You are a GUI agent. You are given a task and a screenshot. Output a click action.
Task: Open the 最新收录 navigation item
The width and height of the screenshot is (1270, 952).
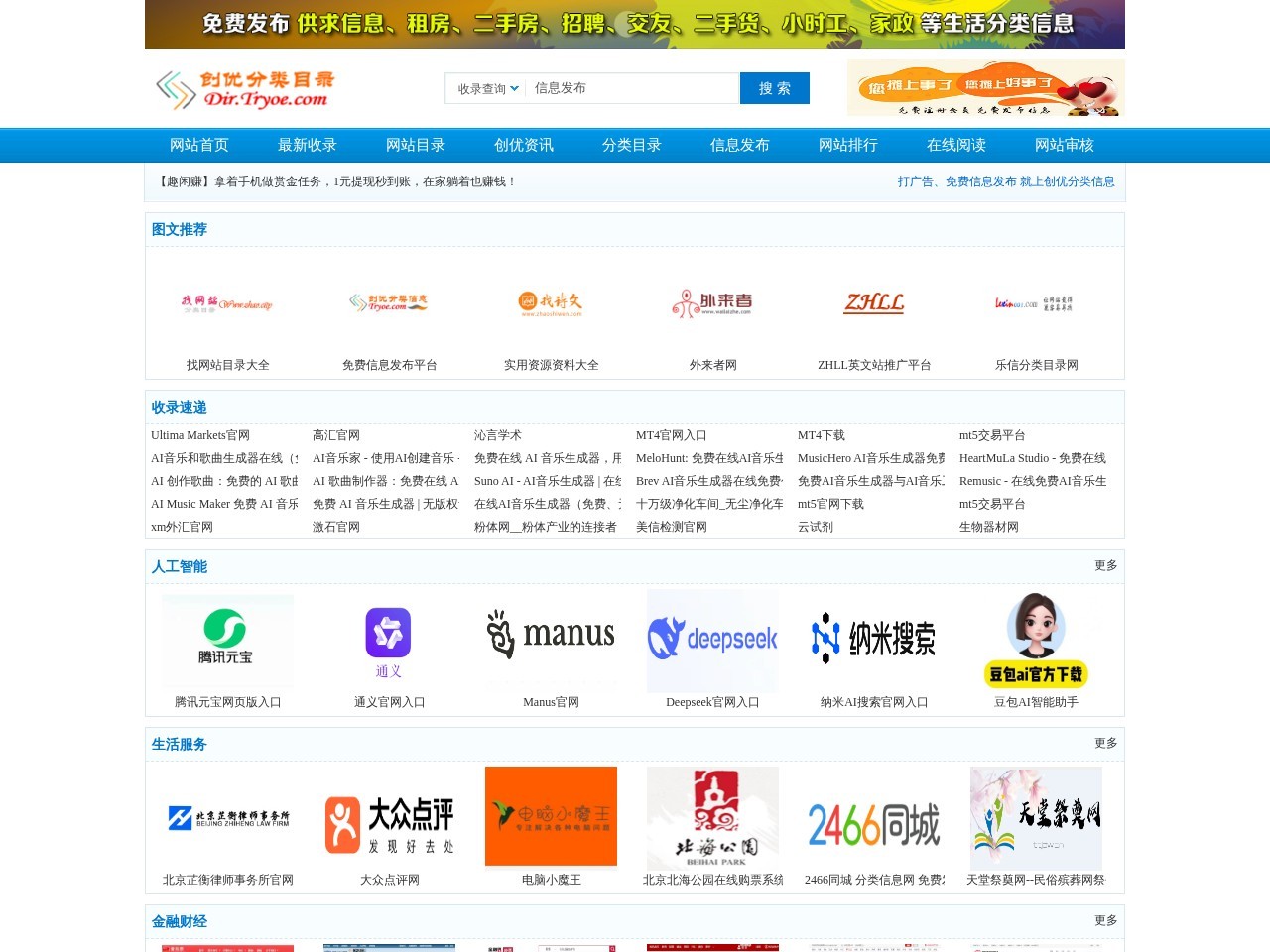tap(308, 145)
